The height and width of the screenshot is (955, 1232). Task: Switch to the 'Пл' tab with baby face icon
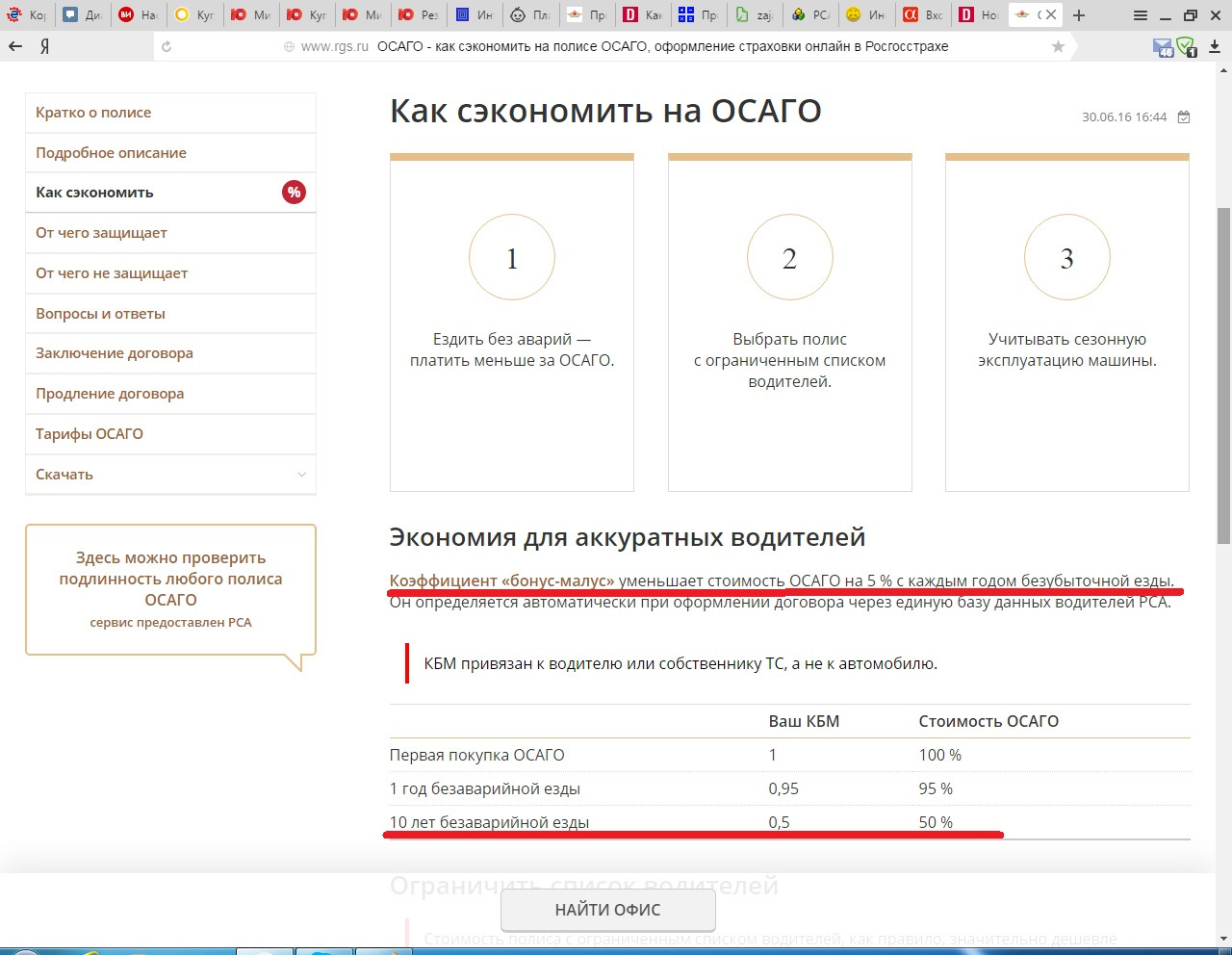530,14
